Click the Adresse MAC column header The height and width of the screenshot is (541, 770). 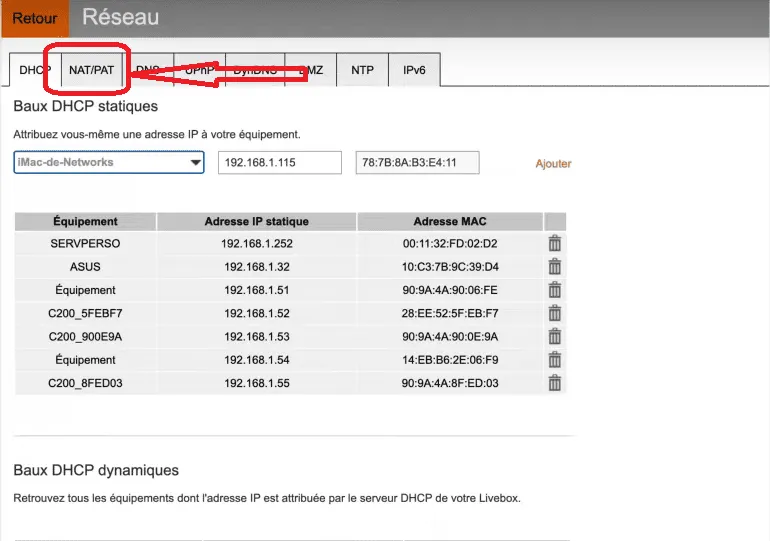click(x=450, y=221)
